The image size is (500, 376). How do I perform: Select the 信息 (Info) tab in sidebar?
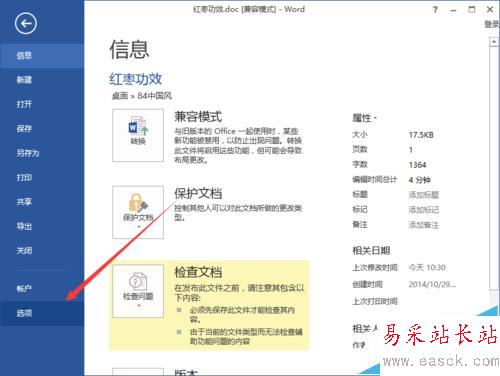[42, 55]
